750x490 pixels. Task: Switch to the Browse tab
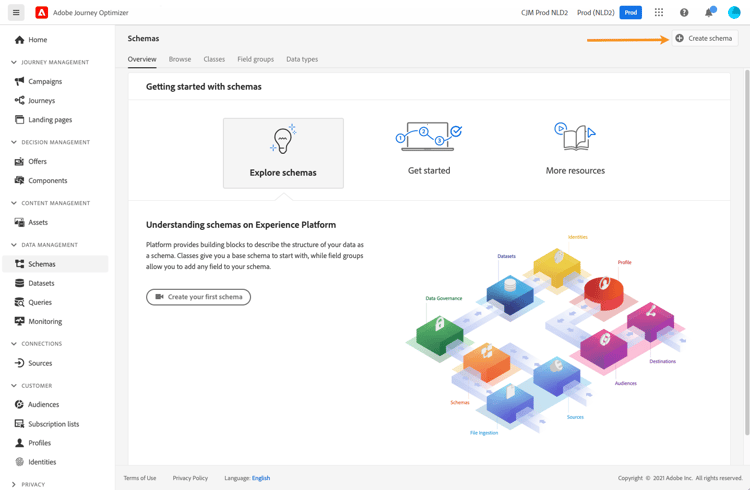[180, 59]
